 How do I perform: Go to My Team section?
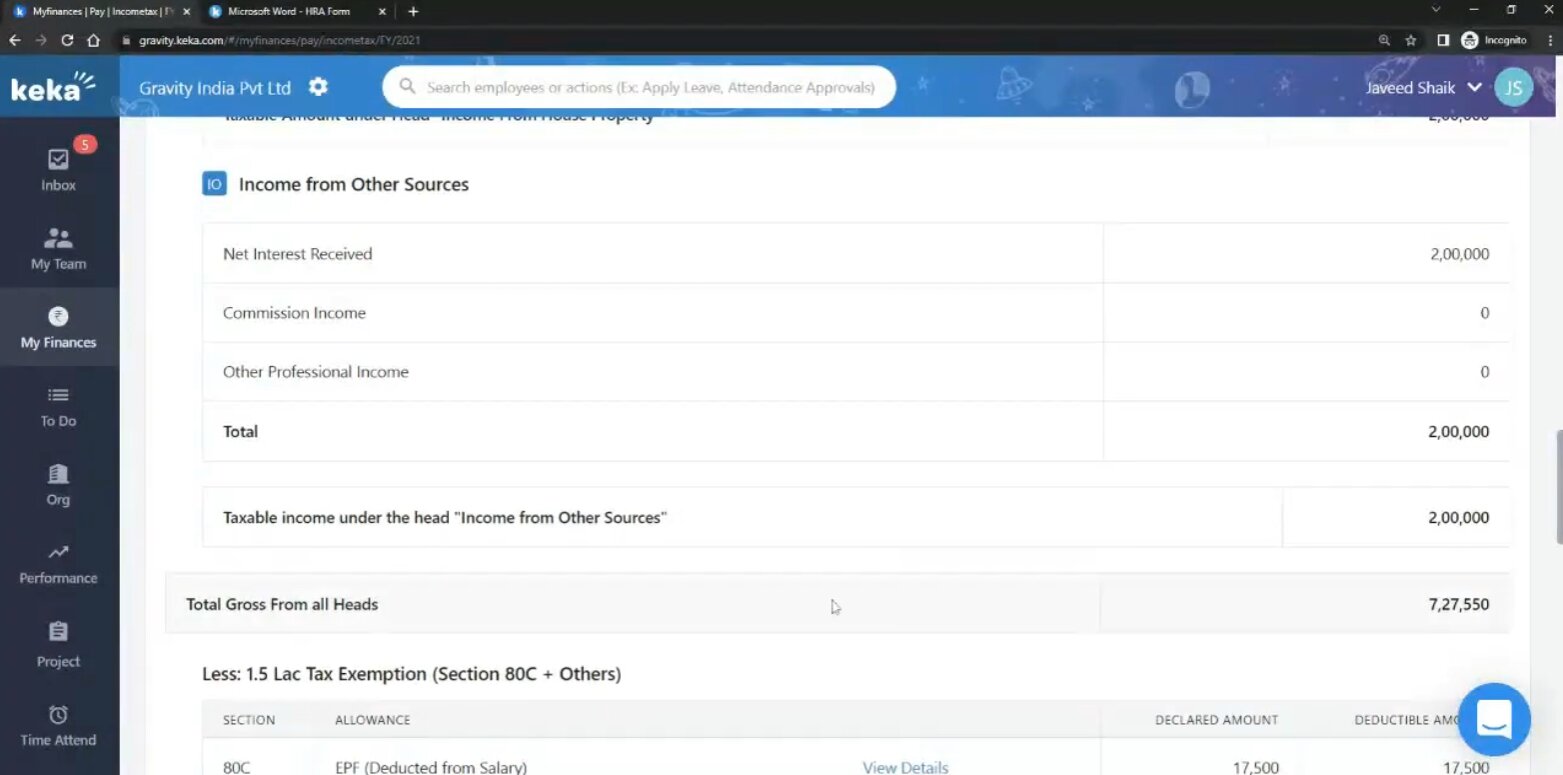pos(58,249)
